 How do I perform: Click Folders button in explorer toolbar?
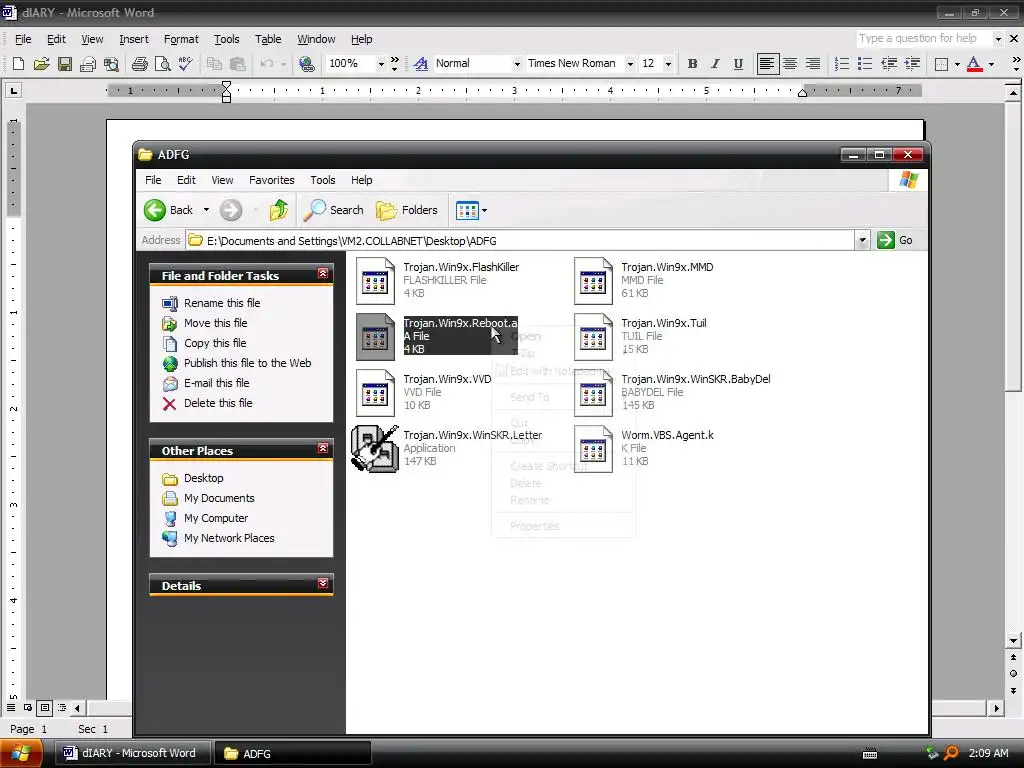(x=406, y=210)
